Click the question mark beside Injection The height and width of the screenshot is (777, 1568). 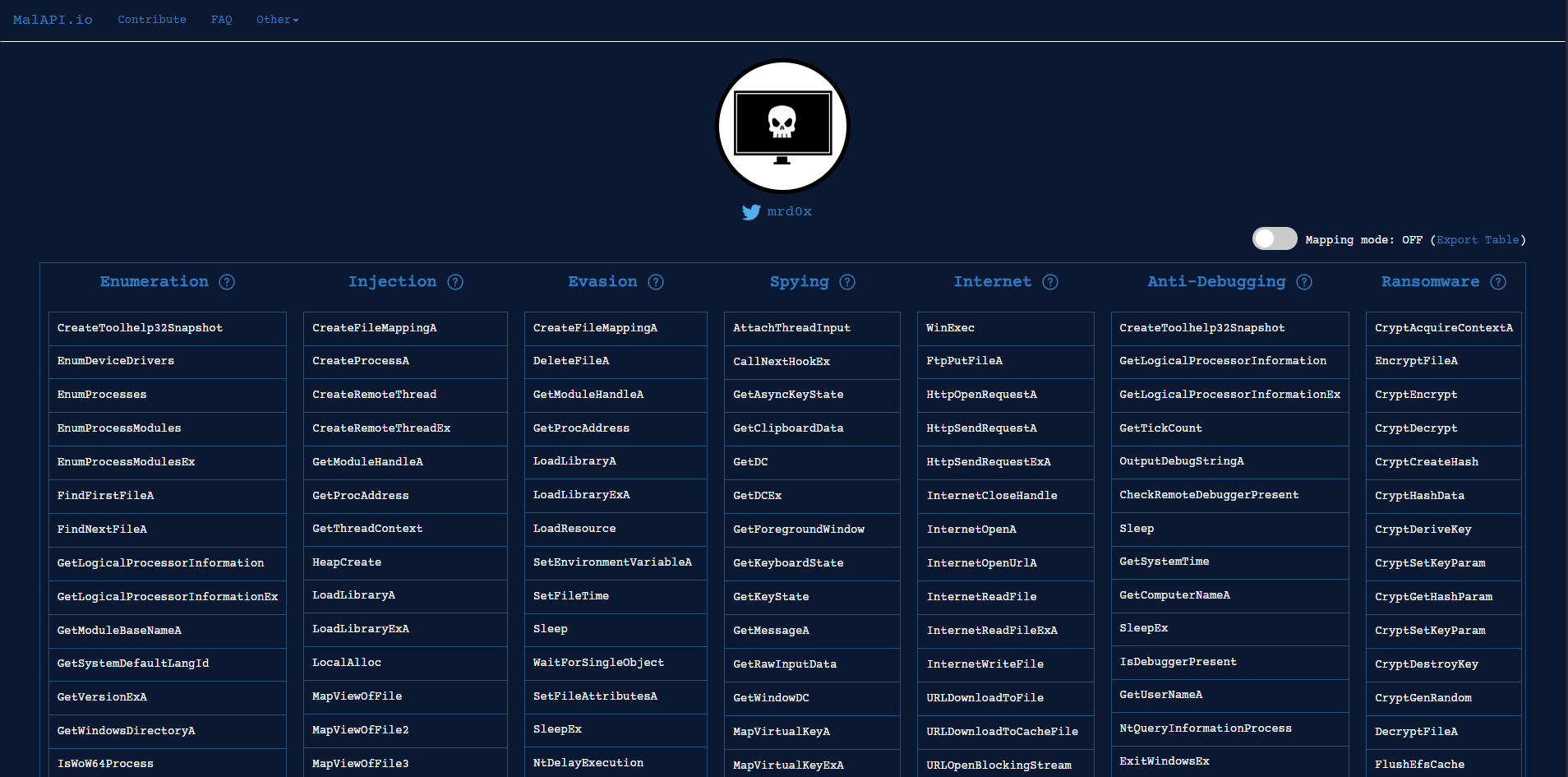coord(455,282)
